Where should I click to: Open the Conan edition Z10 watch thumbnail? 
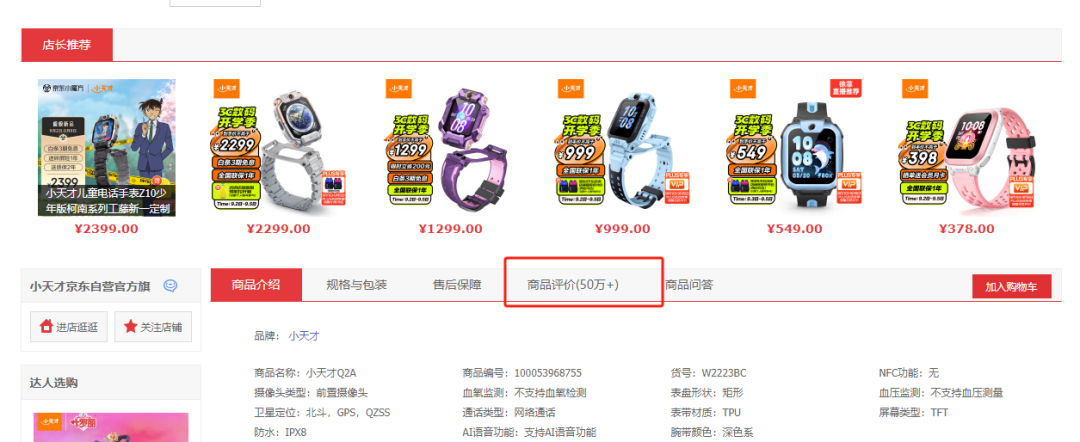click(x=107, y=147)
